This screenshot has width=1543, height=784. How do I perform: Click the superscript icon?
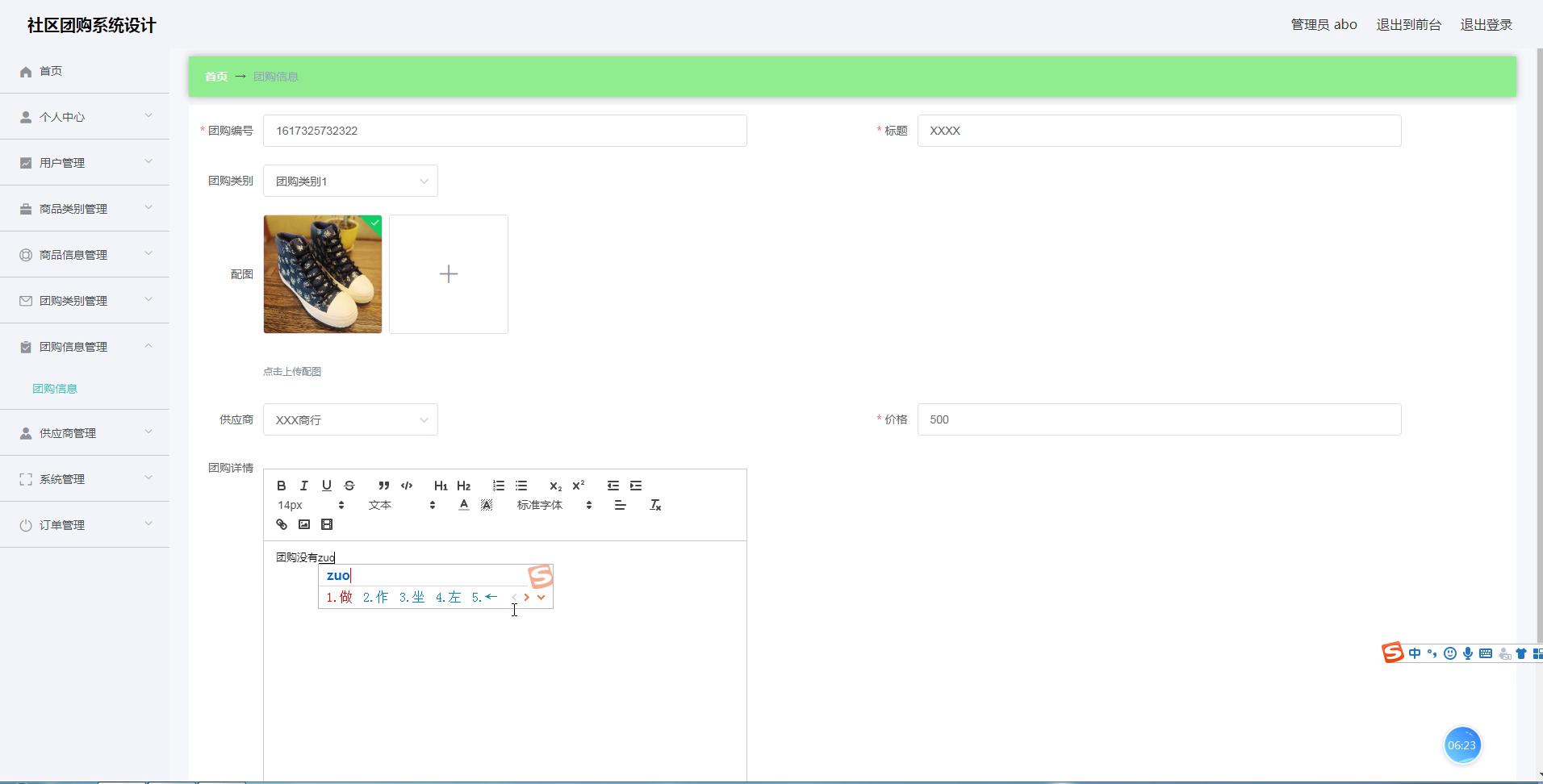578,486
